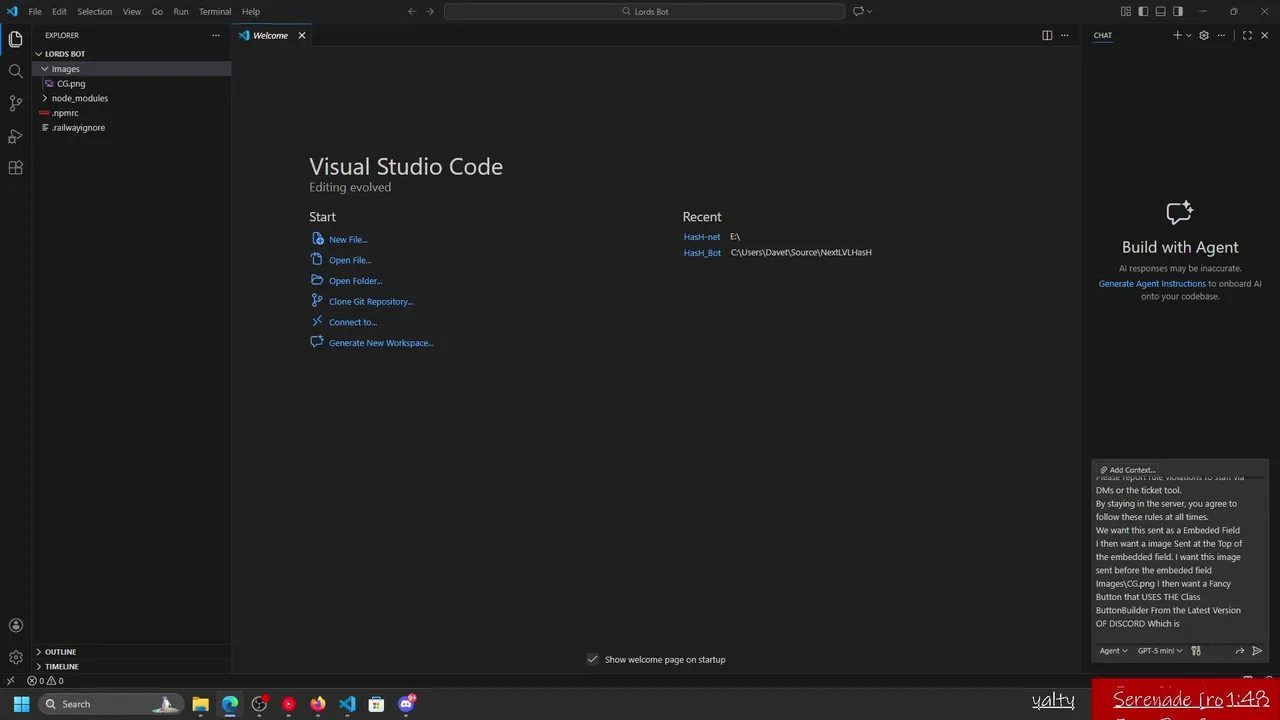Open the File menu
The width and height of the screenshot is (1280, 720).
tap(35, 12)
